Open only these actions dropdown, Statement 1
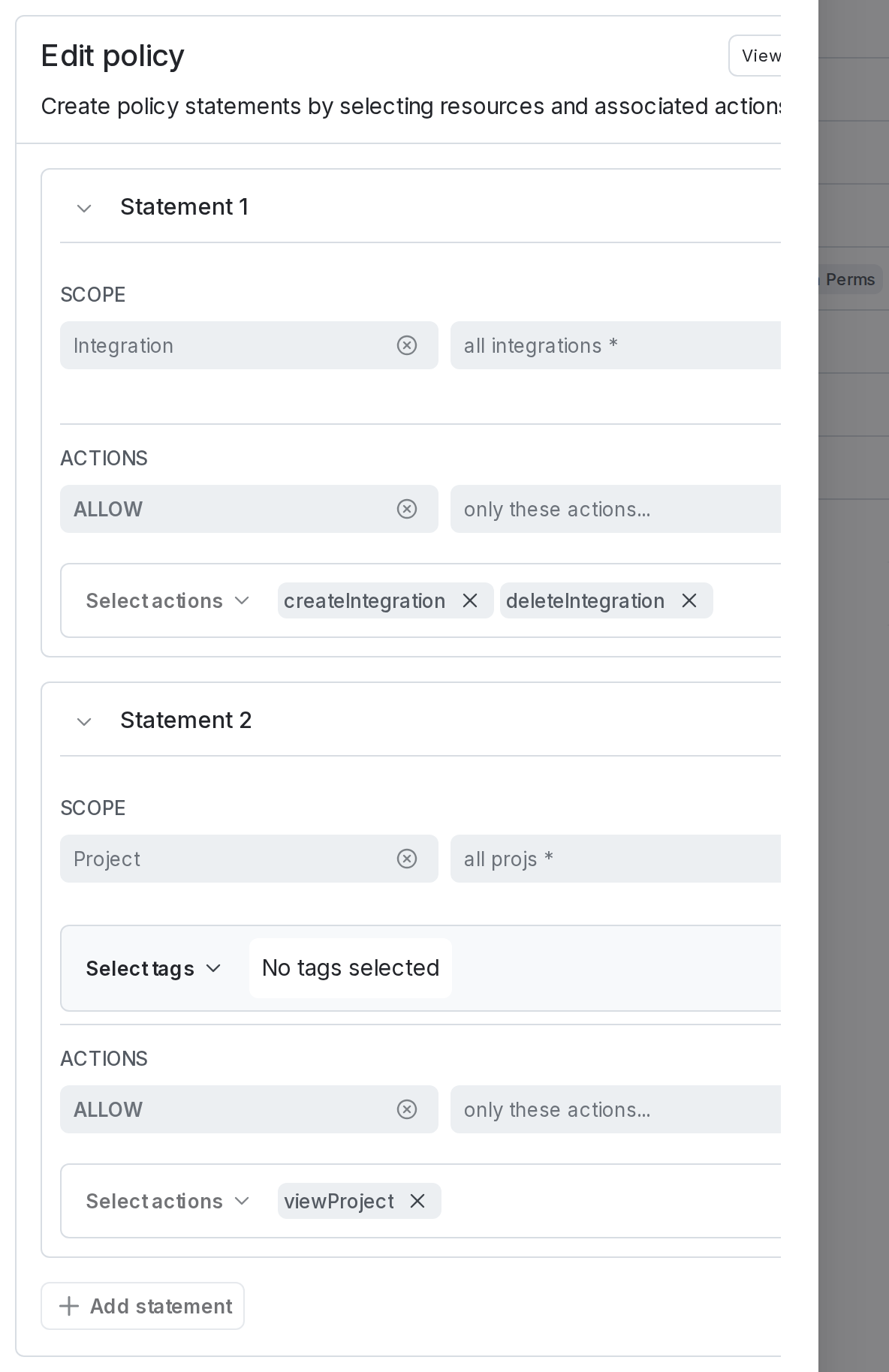Viewport: 889px width, 1372px height. click(616, 509)
